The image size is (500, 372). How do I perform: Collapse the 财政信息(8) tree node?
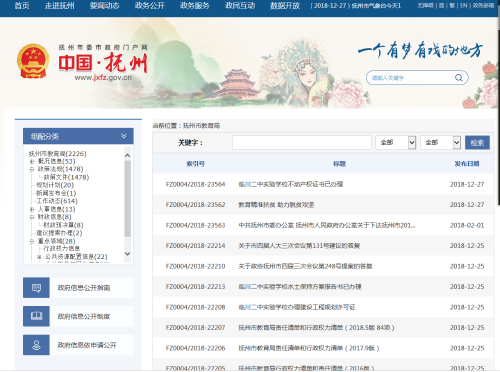pos(32,217)
